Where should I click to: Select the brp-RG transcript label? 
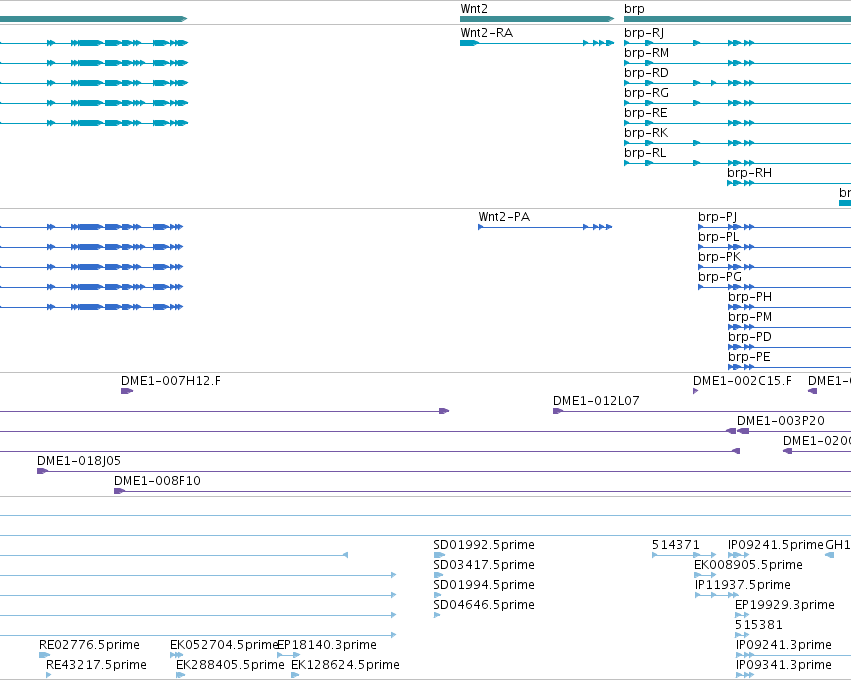point(646,93)
